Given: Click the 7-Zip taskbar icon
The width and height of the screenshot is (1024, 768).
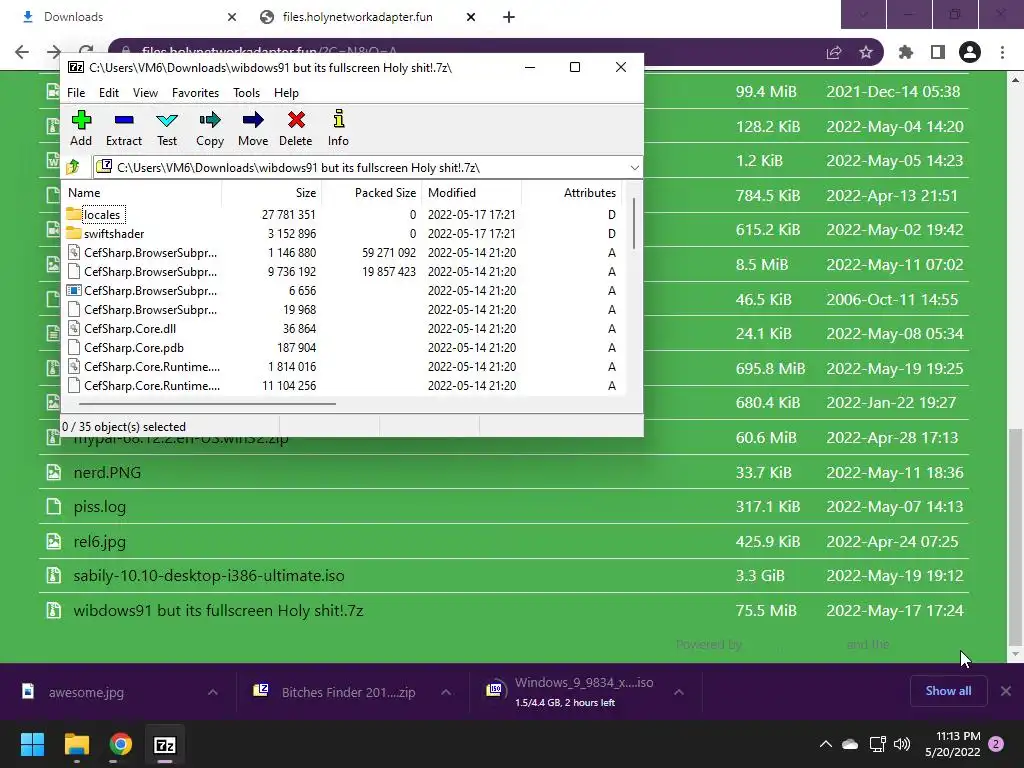Looking at the screenshot, I should (165, 744).
